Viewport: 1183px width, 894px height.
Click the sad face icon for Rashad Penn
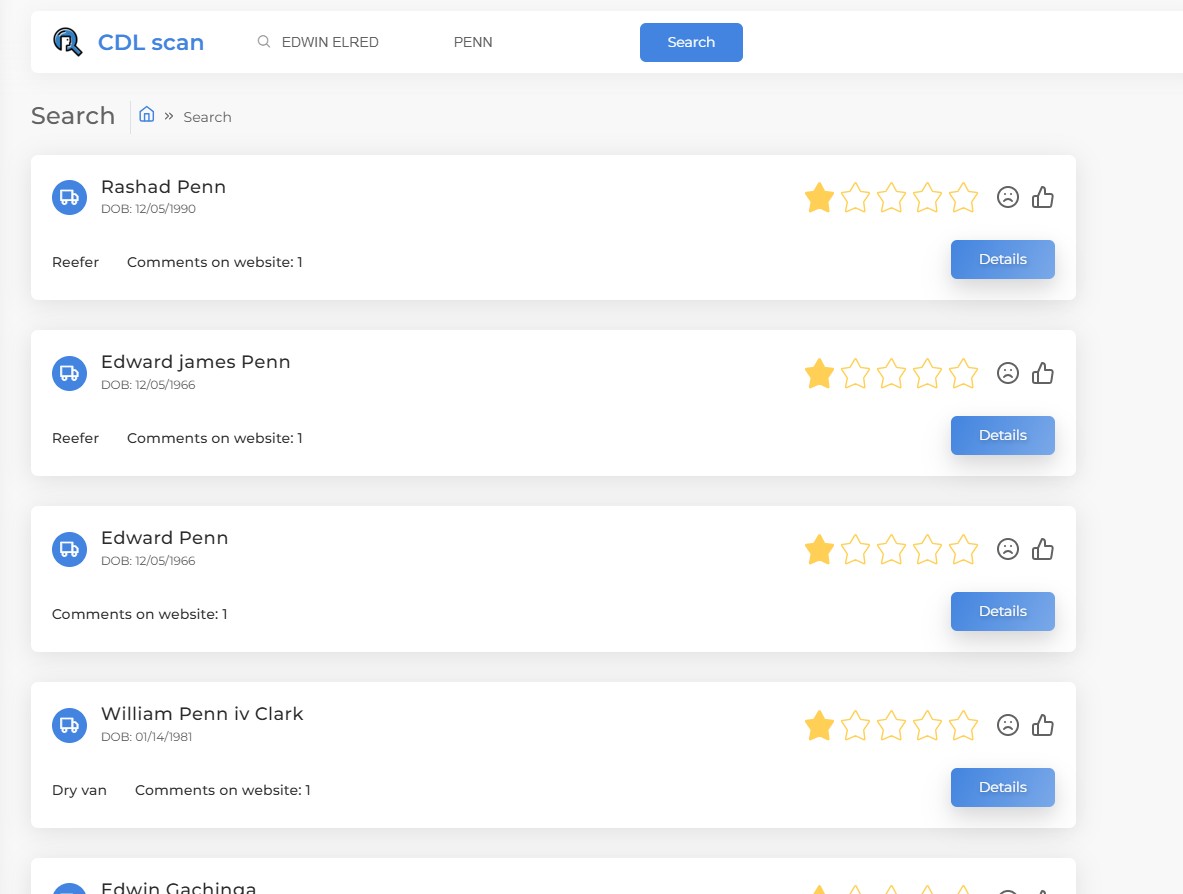(x=1008, y=197)
